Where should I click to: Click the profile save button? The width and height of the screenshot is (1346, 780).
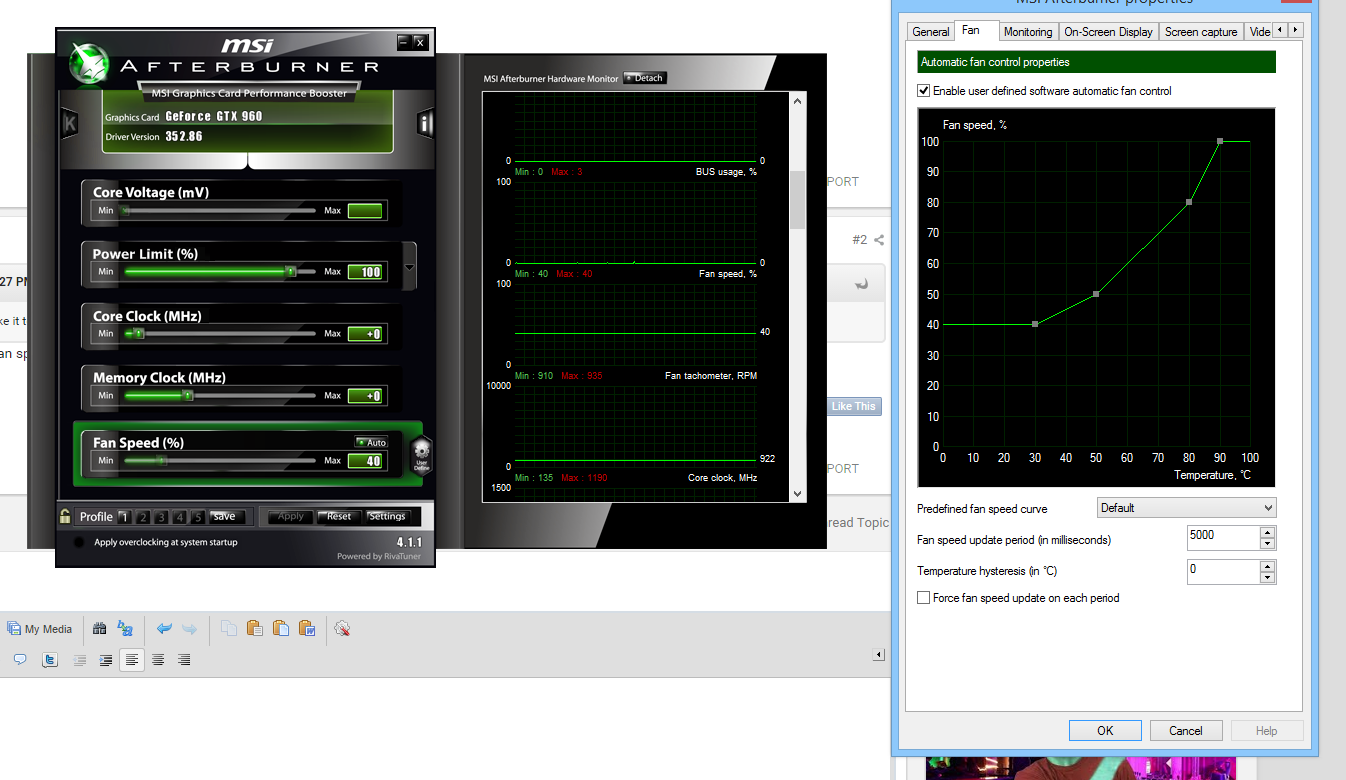pos(227,517)
